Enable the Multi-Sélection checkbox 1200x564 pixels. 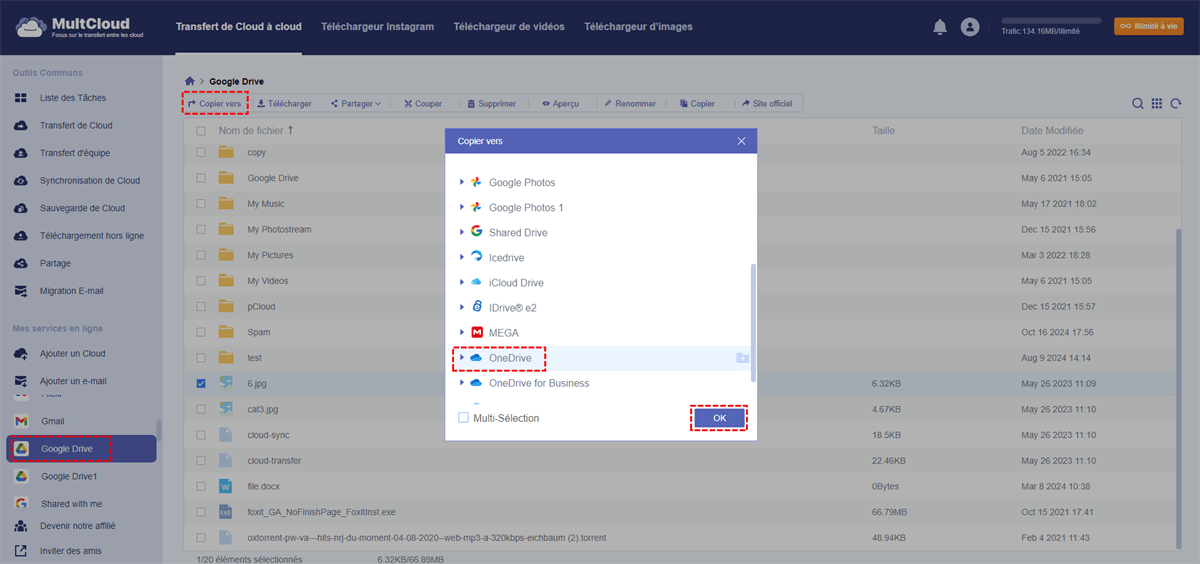(x=463, y=418)
